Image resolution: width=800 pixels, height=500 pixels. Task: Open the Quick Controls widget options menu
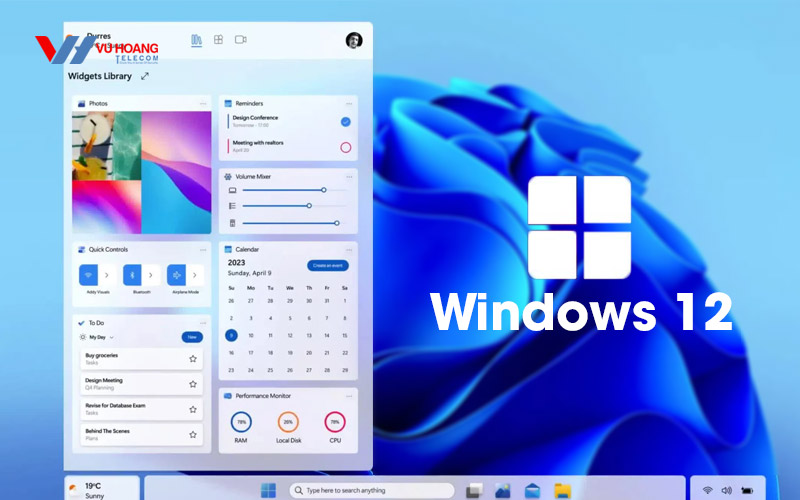pos(203,250)
